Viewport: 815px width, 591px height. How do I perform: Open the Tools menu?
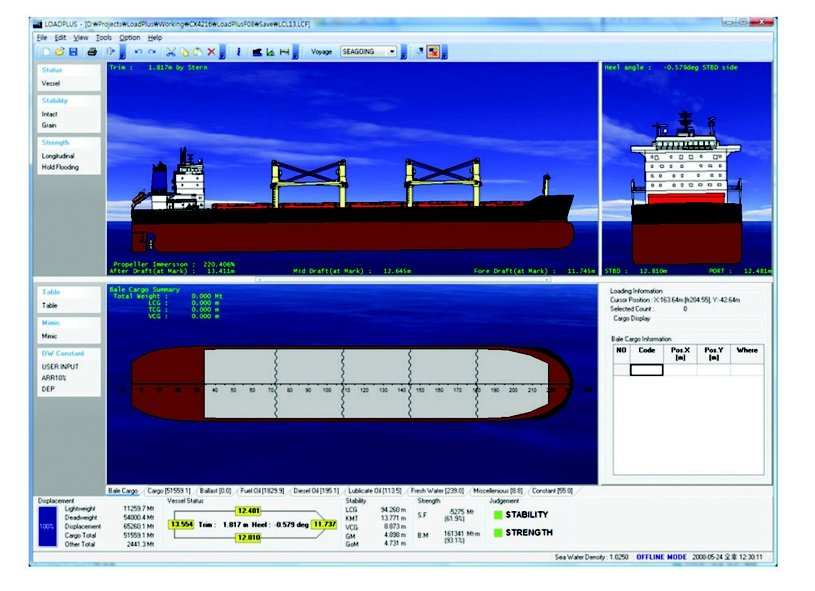coord(104,37)
